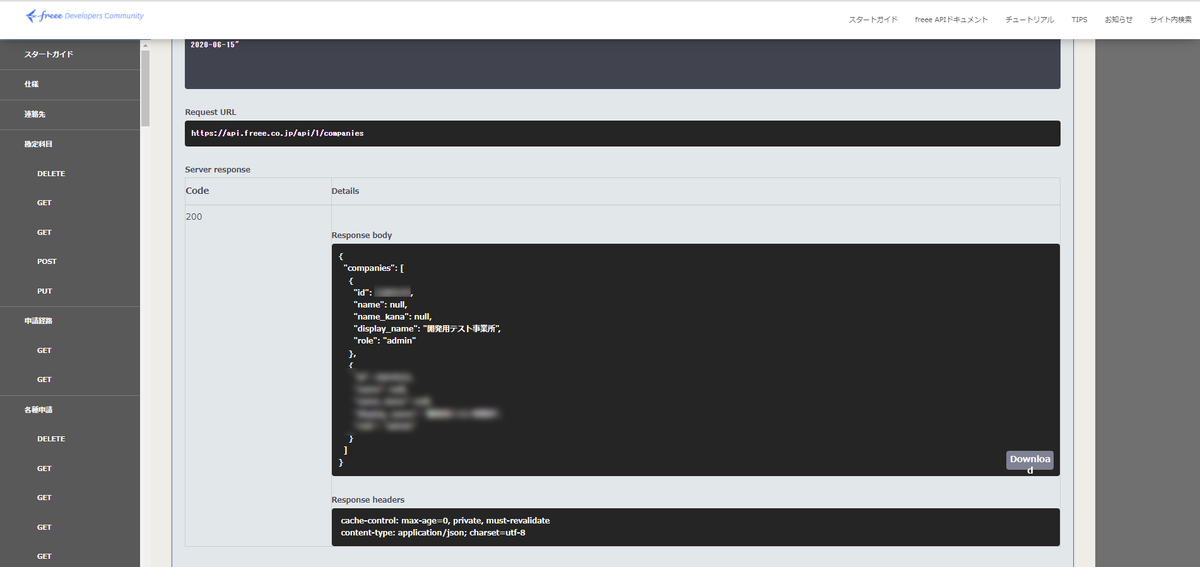Click the Server response heading
The height and width of the screenshot is (567, 1200).
tap(217, 169)
